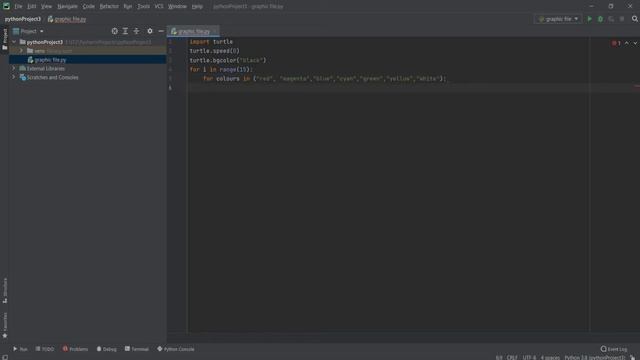Go to previous highlighted error arrow
Viewport: 640px width, 360px height.
coord(627,43)
